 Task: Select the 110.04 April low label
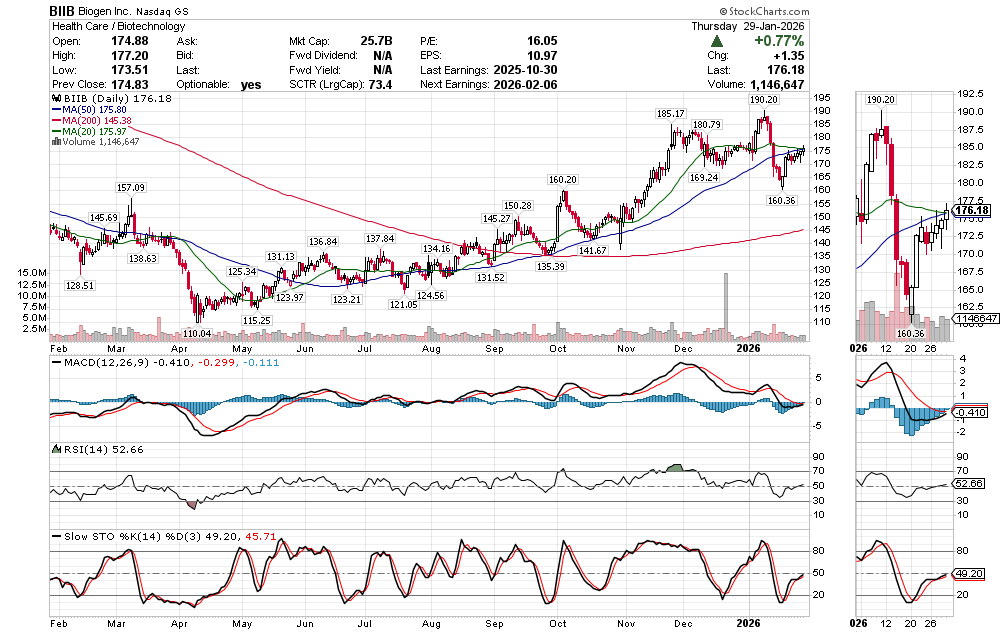click(198, 333)
